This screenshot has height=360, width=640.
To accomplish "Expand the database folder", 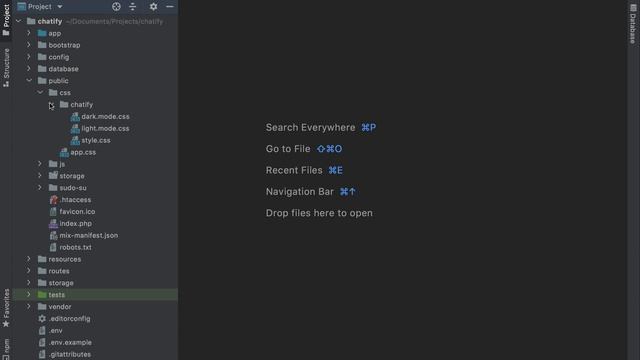I will click(x=29, y=69).
